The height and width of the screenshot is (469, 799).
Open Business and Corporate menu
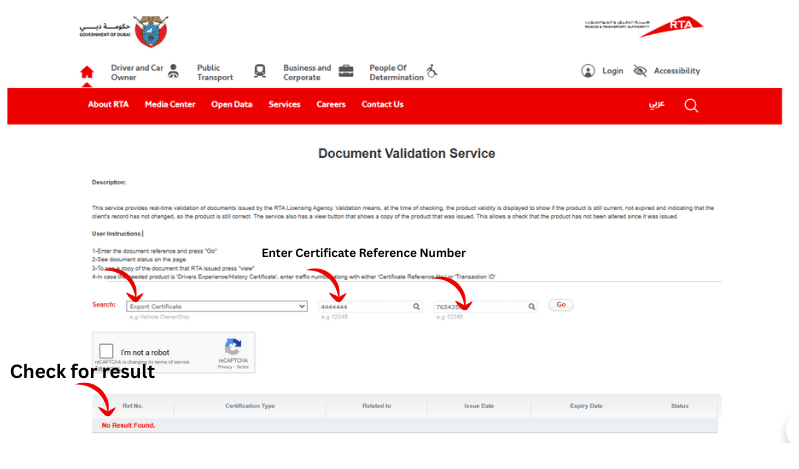pyautogui.click(x=307, y=72)
